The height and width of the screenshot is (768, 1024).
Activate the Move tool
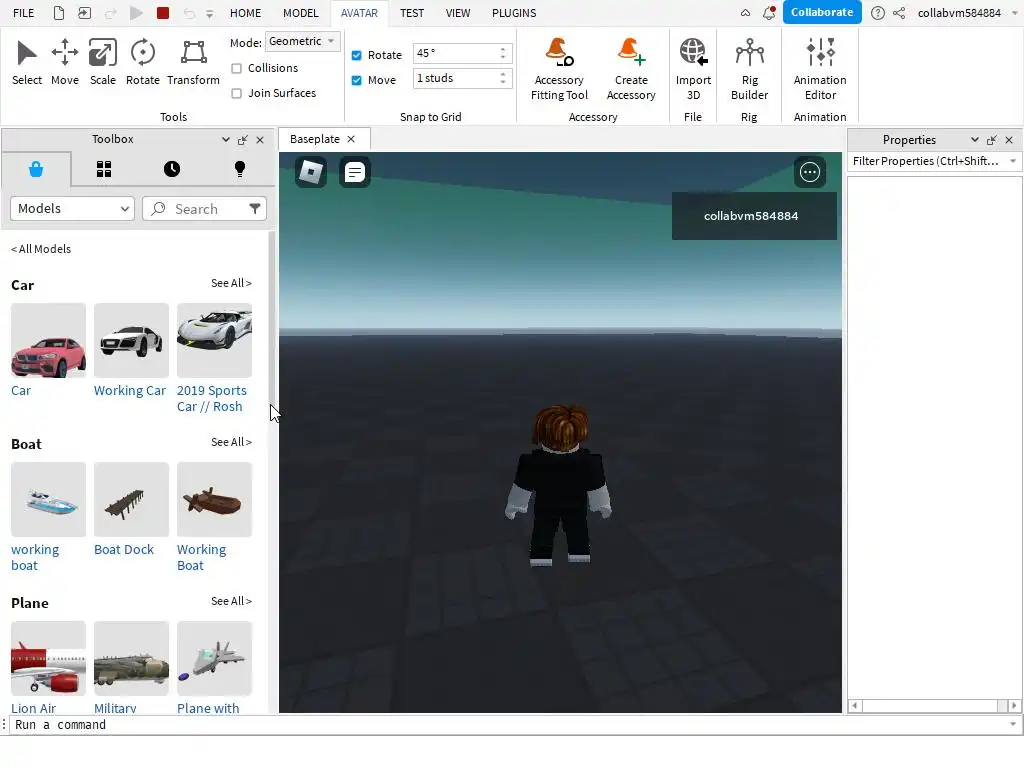[65, 63]
